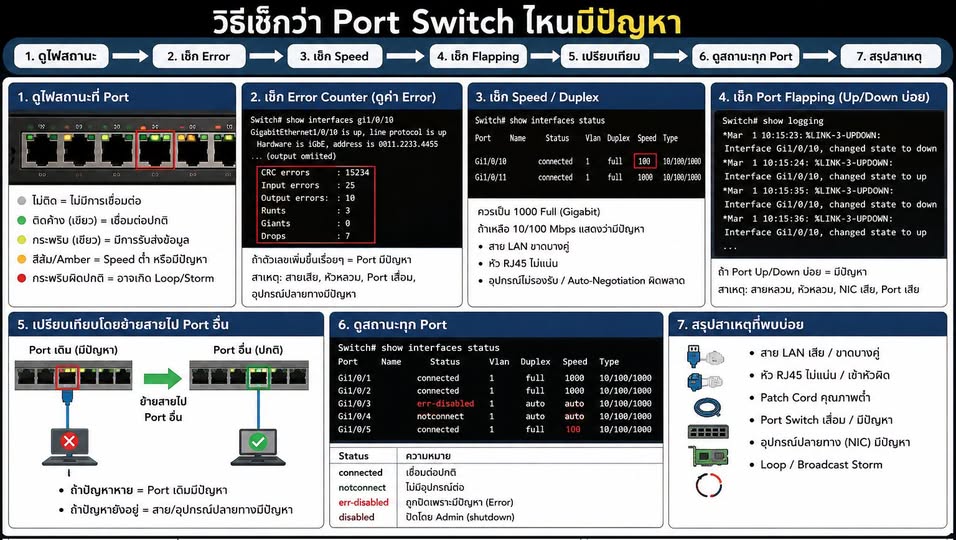
Task: Click the red speed 100 for Gi1/0/5
Action: [x=573, y=429]
